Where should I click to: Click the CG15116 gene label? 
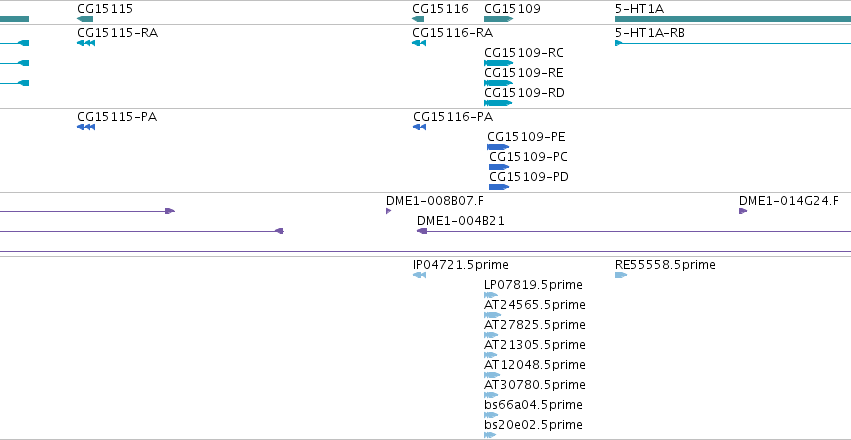[x=440, y=9]
